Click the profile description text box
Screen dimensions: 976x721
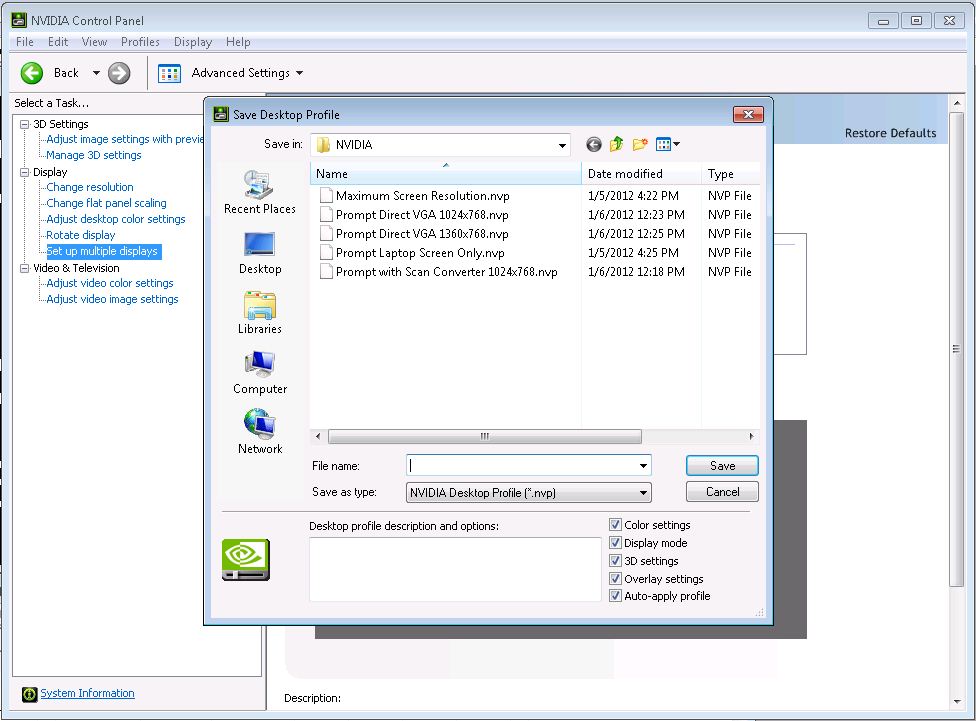(455, 570)
